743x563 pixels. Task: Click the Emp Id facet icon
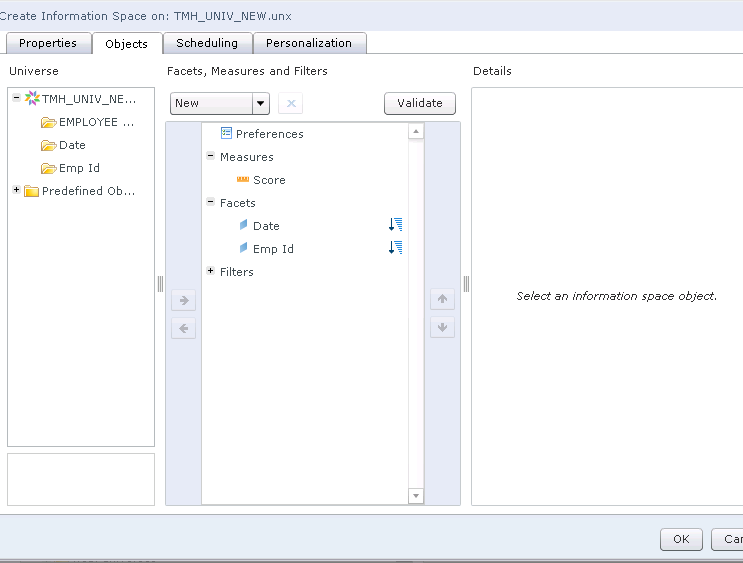[244, 247]
